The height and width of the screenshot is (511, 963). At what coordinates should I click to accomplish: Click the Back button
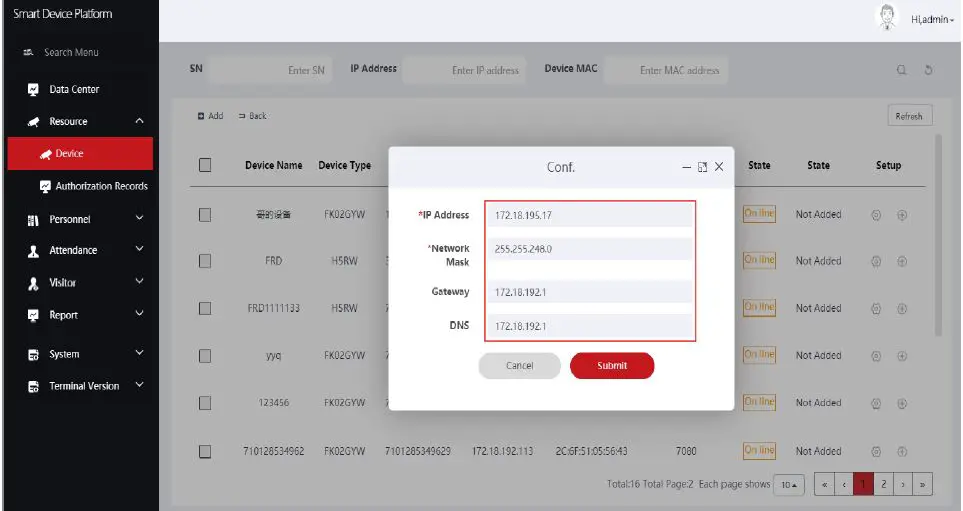pos(252,115)
